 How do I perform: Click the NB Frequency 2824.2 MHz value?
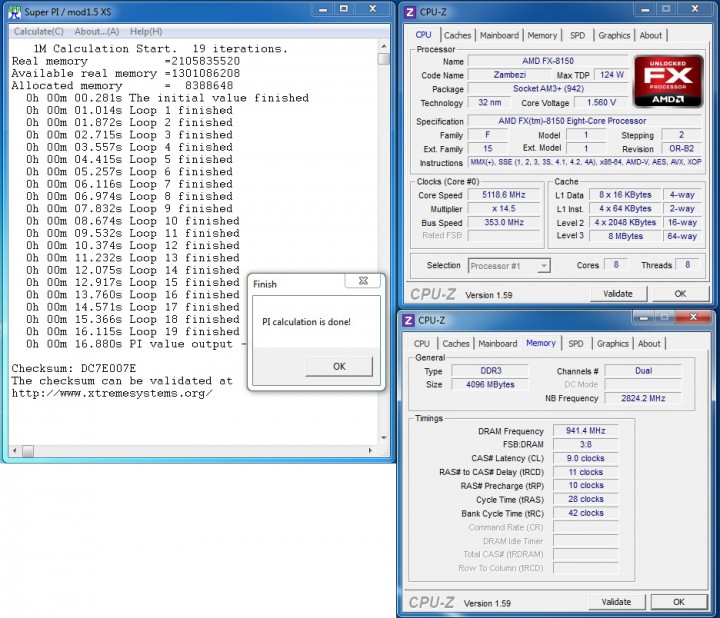point(643,398)
